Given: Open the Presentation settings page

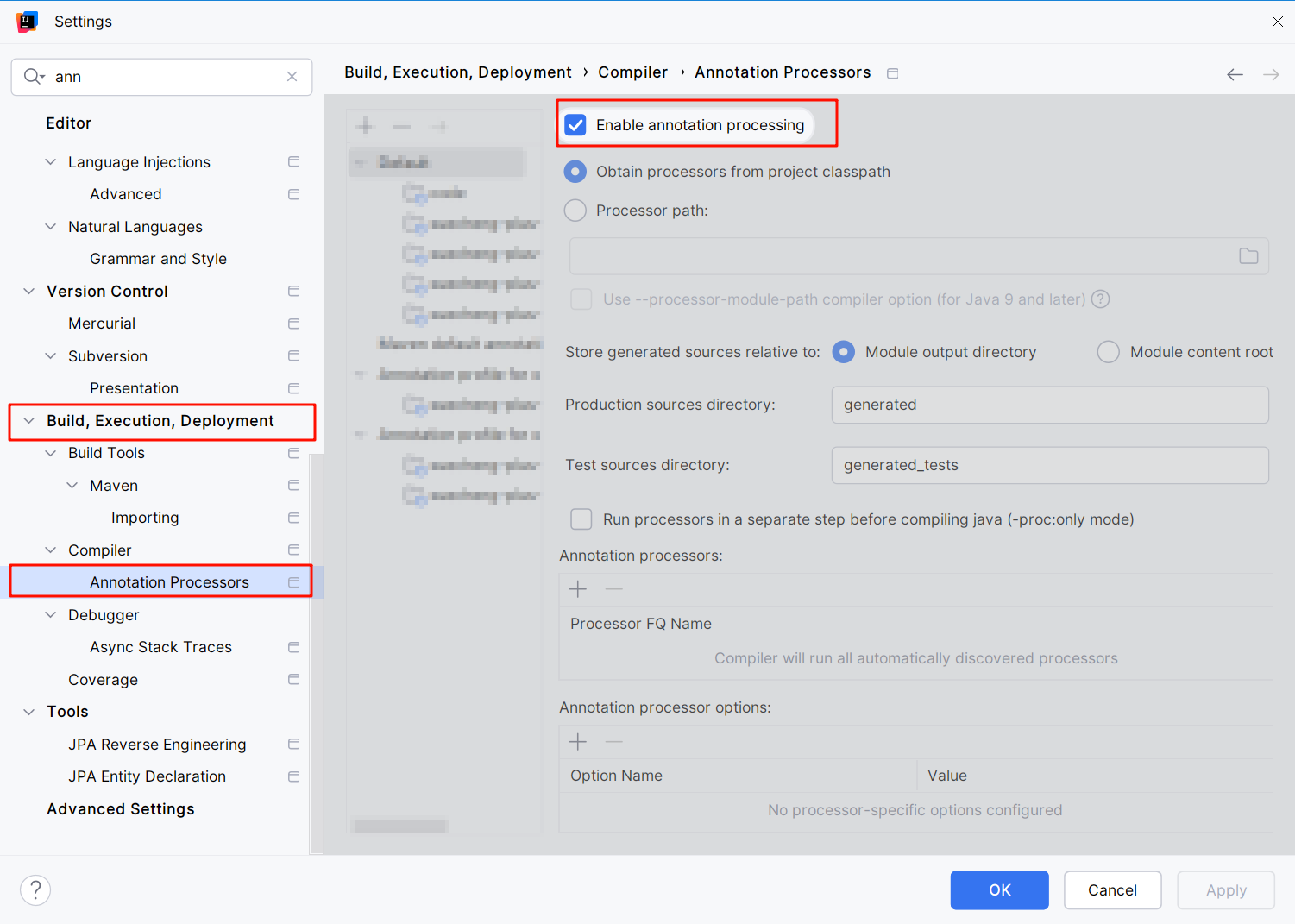Looking at the screenshot, I should 134,388.
